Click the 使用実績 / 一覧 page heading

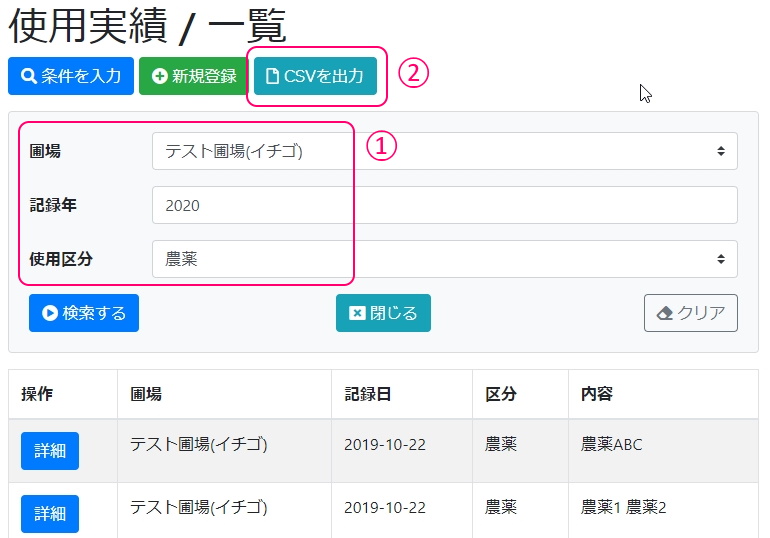point(147,26)
